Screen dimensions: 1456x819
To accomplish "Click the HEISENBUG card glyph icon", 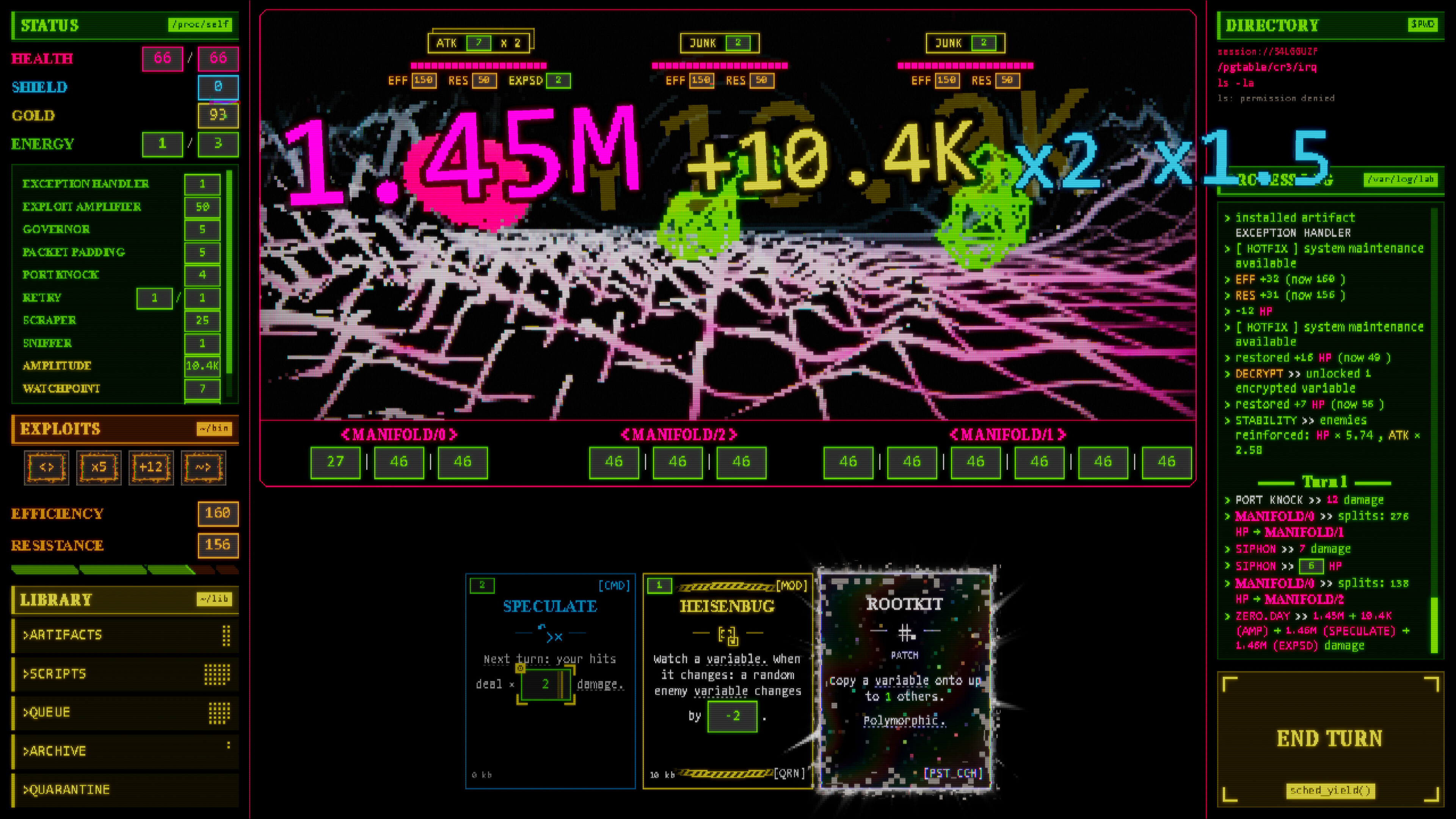I will (728, 635).
